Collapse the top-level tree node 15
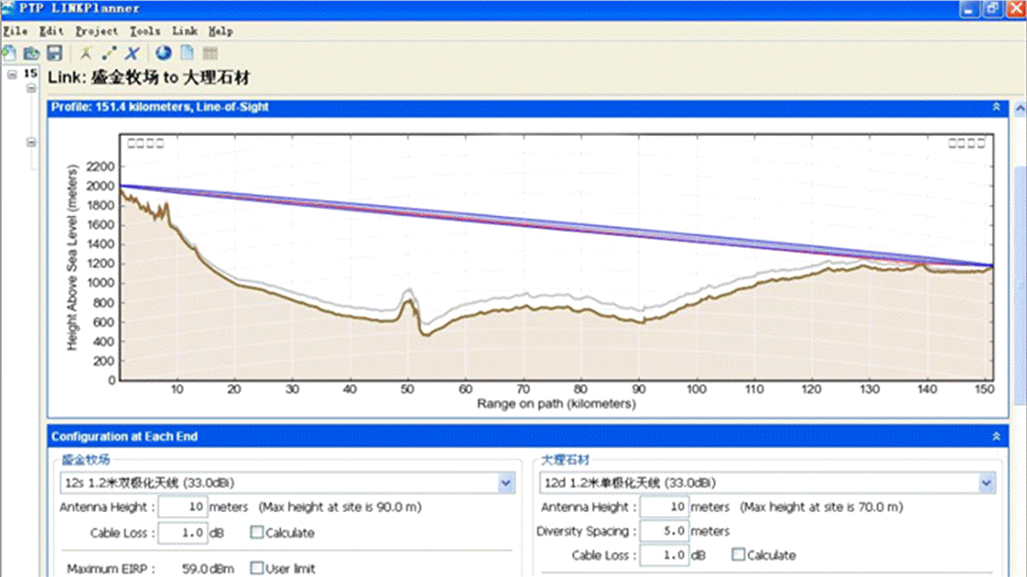 pyautogui.click(x=12, y=75)
